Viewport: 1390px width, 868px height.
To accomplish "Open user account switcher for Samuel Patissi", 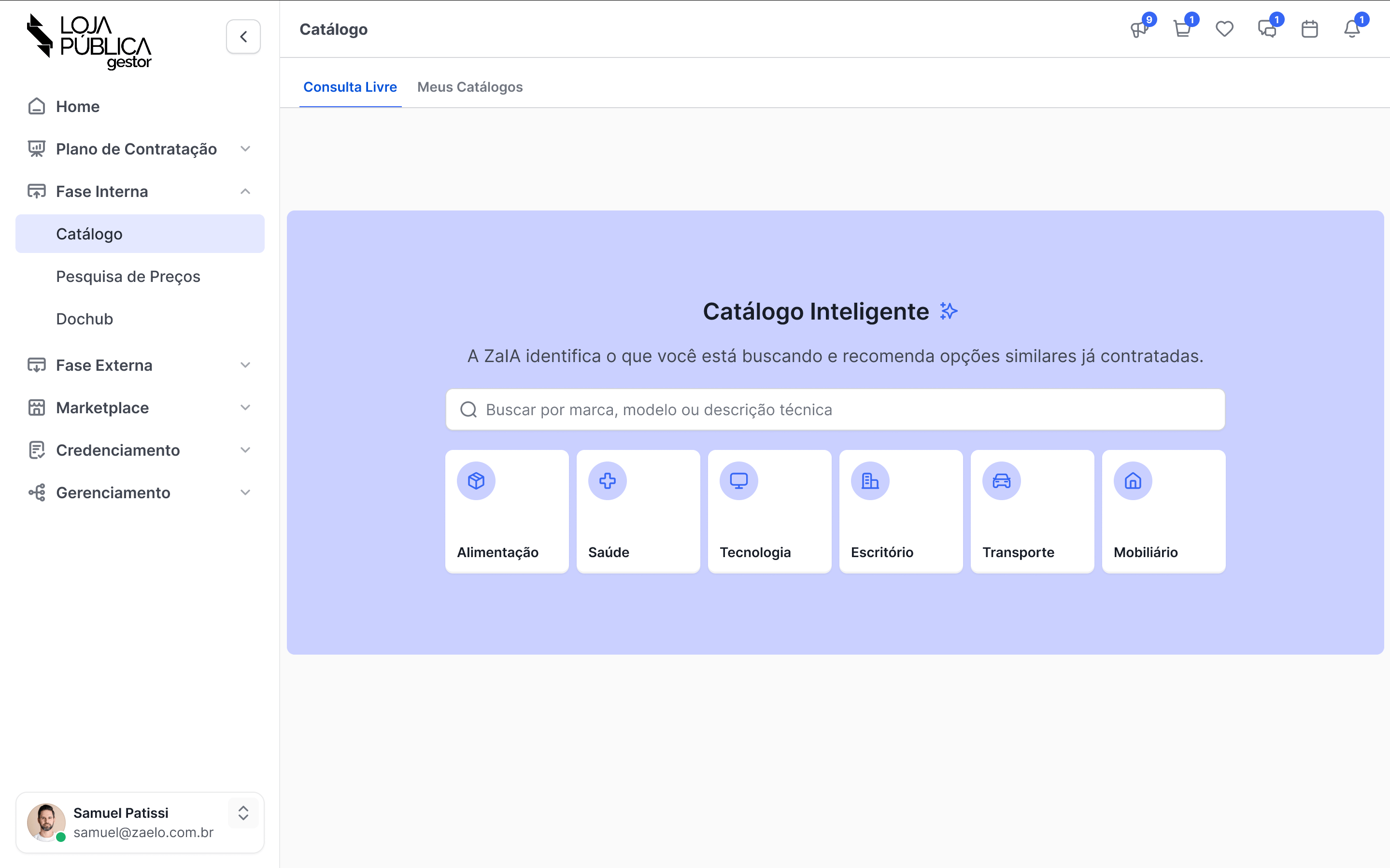I will 243,813.
